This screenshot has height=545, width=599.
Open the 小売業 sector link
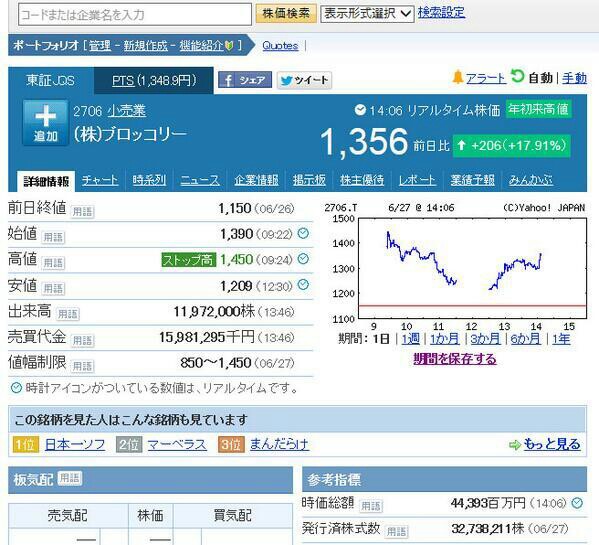(x=126, y=111)
